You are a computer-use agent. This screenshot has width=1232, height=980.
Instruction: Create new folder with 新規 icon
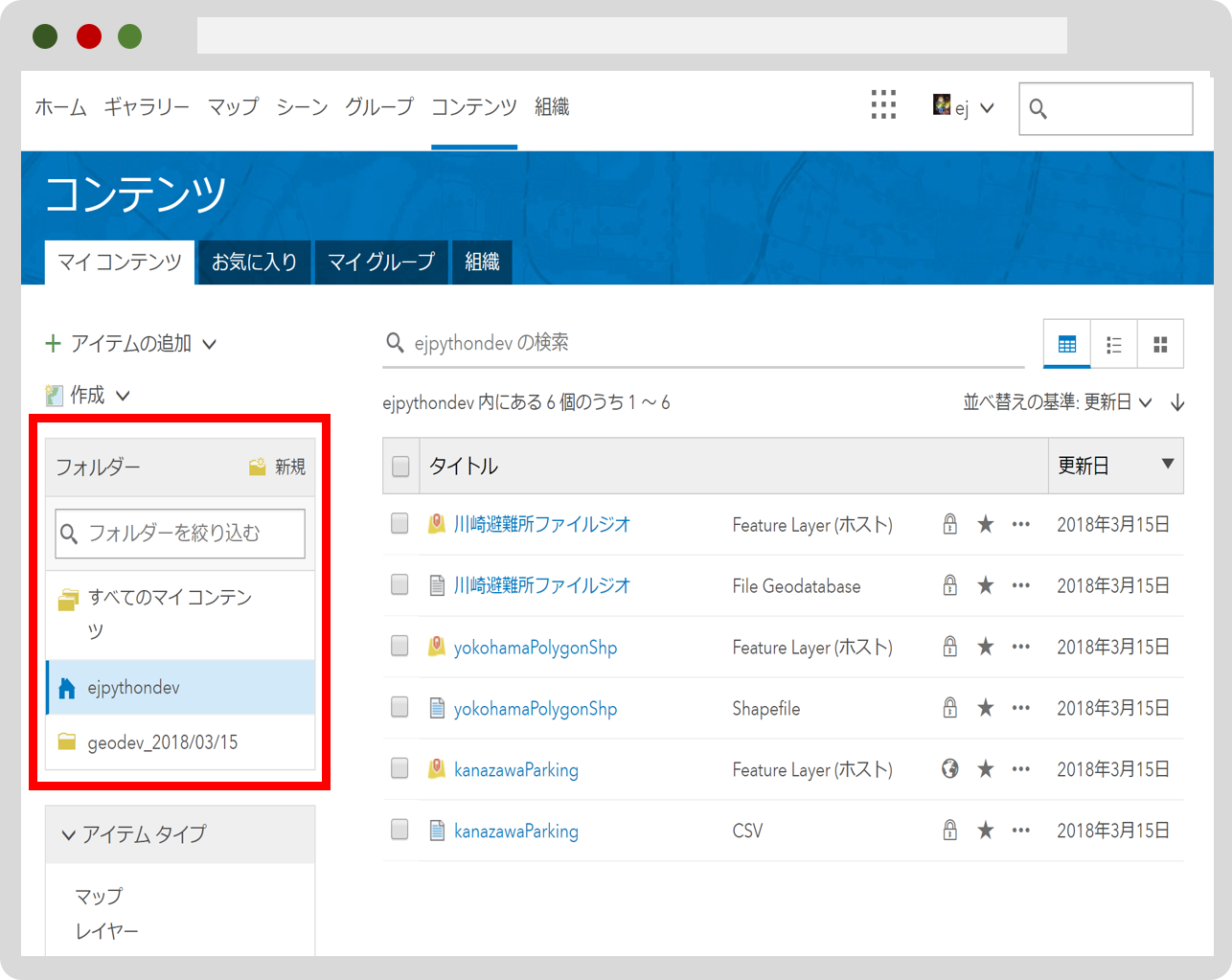pyautogui.click(x=277, y=467)
